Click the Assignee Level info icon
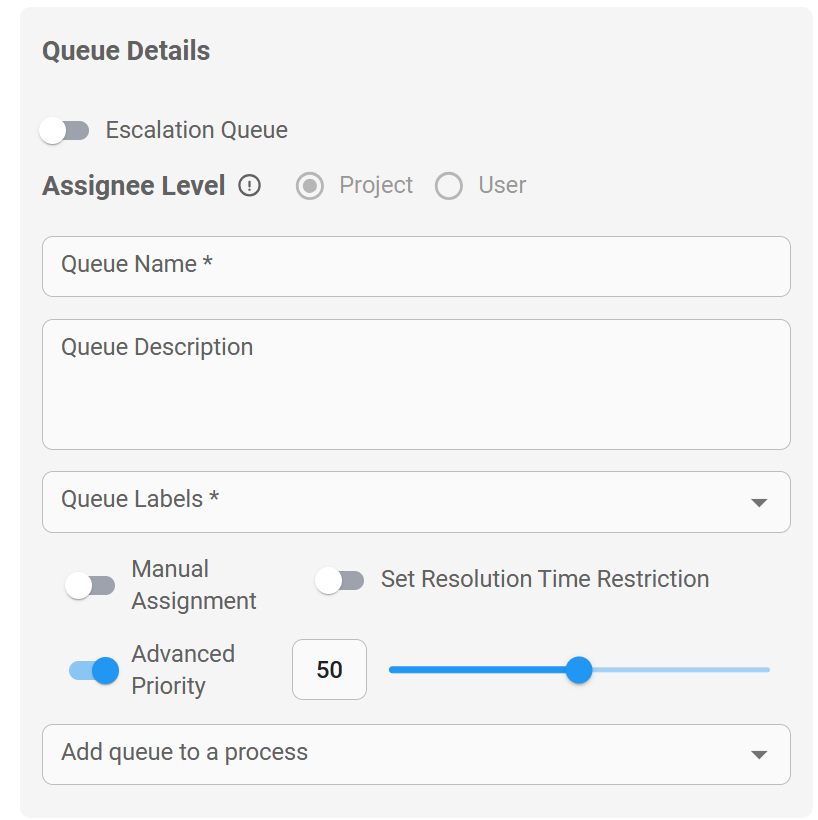 250,186
